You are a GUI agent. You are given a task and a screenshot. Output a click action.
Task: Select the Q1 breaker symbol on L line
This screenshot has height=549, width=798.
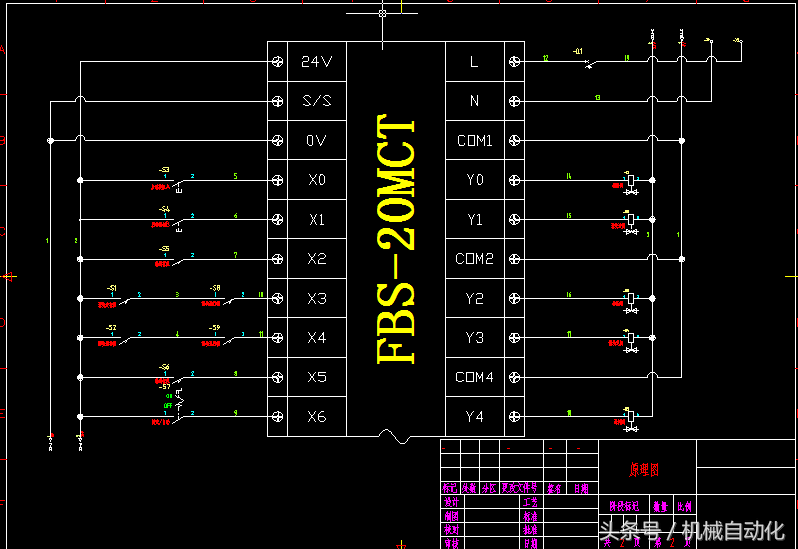(588, 63)
